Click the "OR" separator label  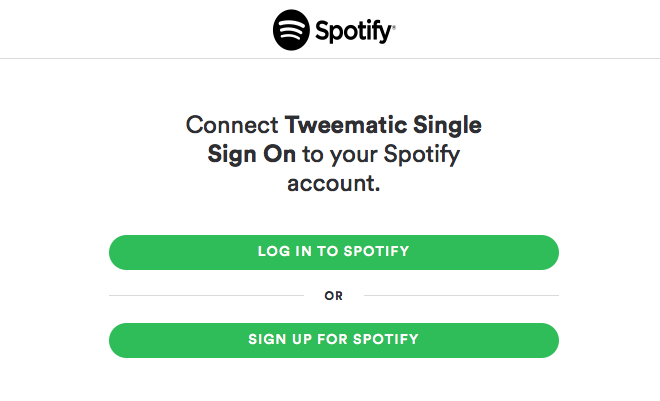(x=334, y=296)
